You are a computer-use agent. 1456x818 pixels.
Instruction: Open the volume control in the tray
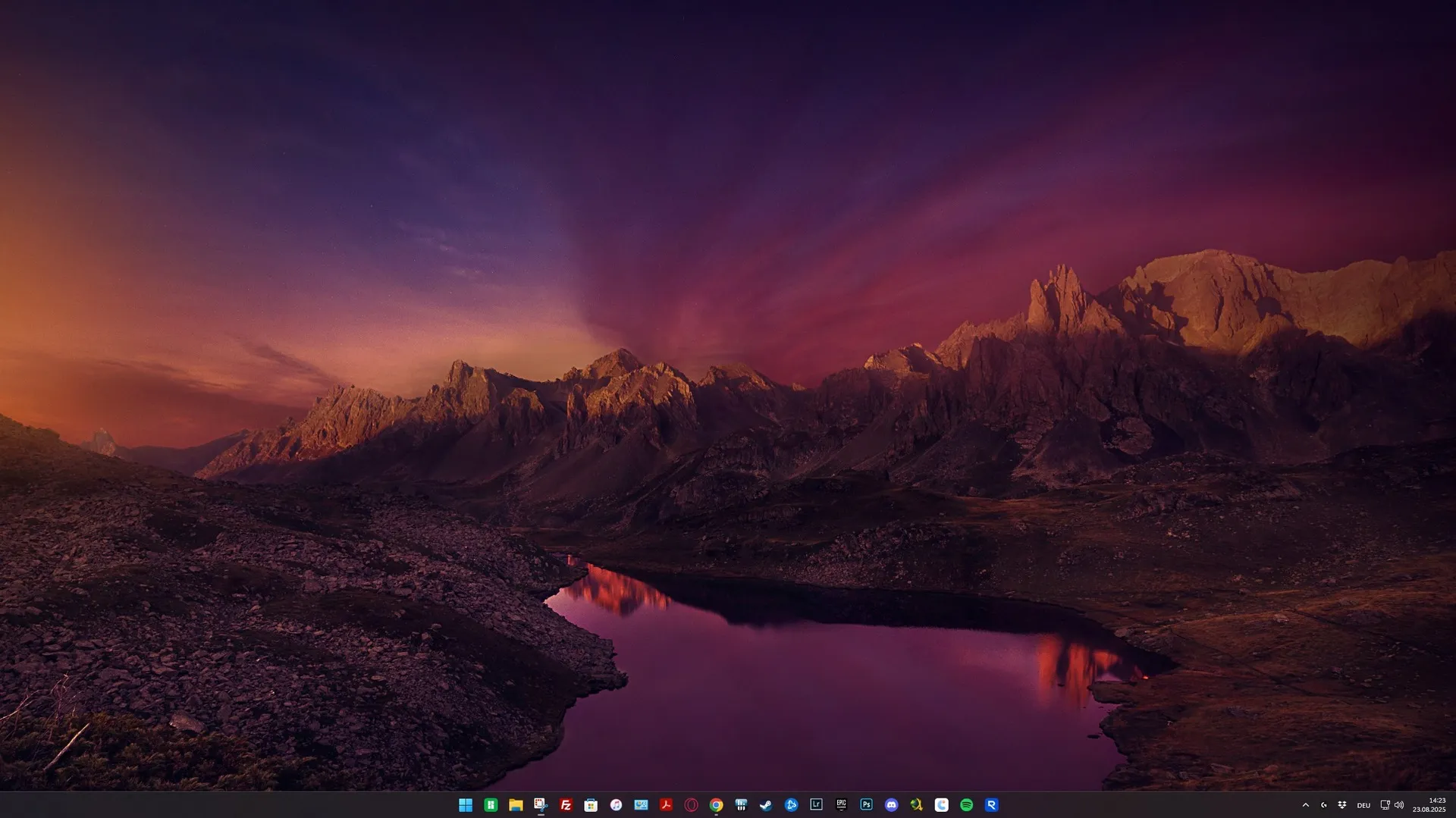coord(1399,805)
